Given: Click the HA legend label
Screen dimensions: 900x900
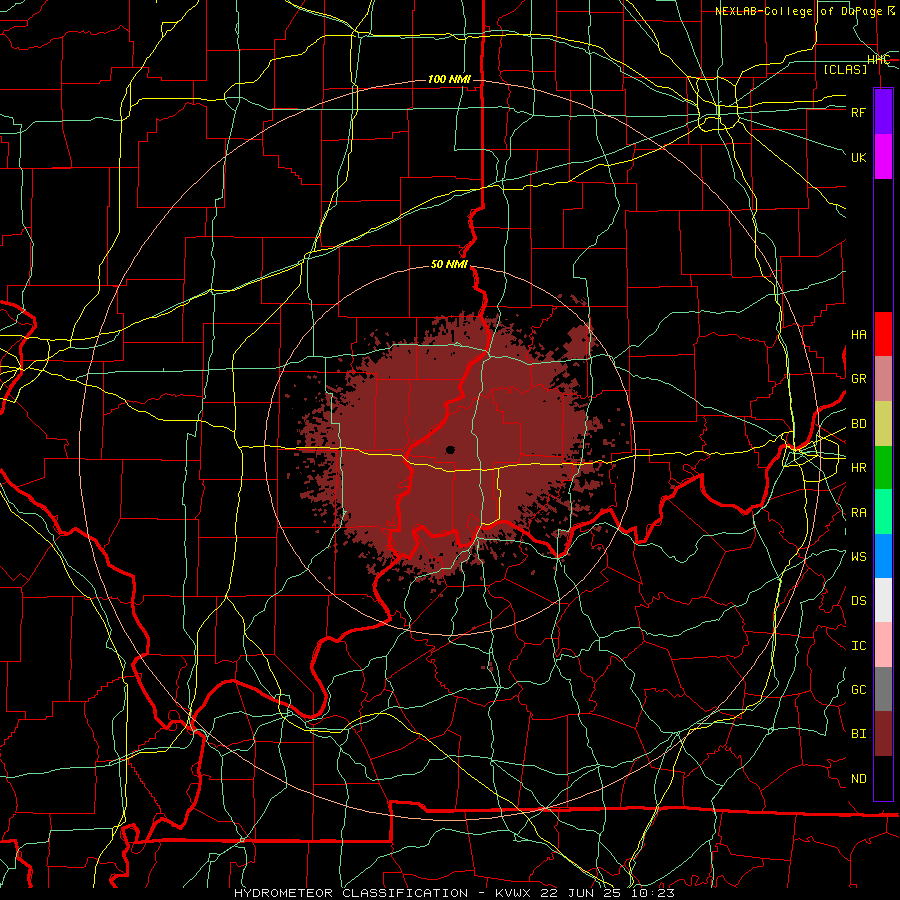Looking at the screenshot, I should click(858, 335).
